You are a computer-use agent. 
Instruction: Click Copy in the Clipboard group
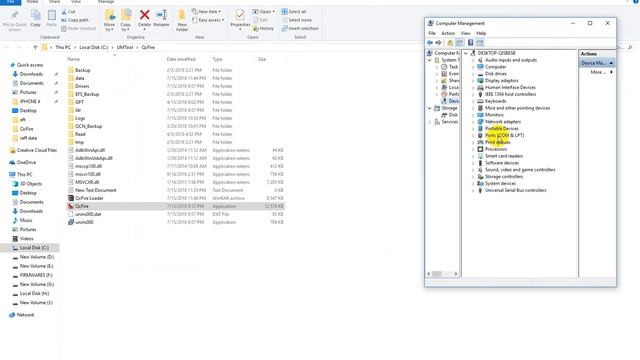coord(36,19)
